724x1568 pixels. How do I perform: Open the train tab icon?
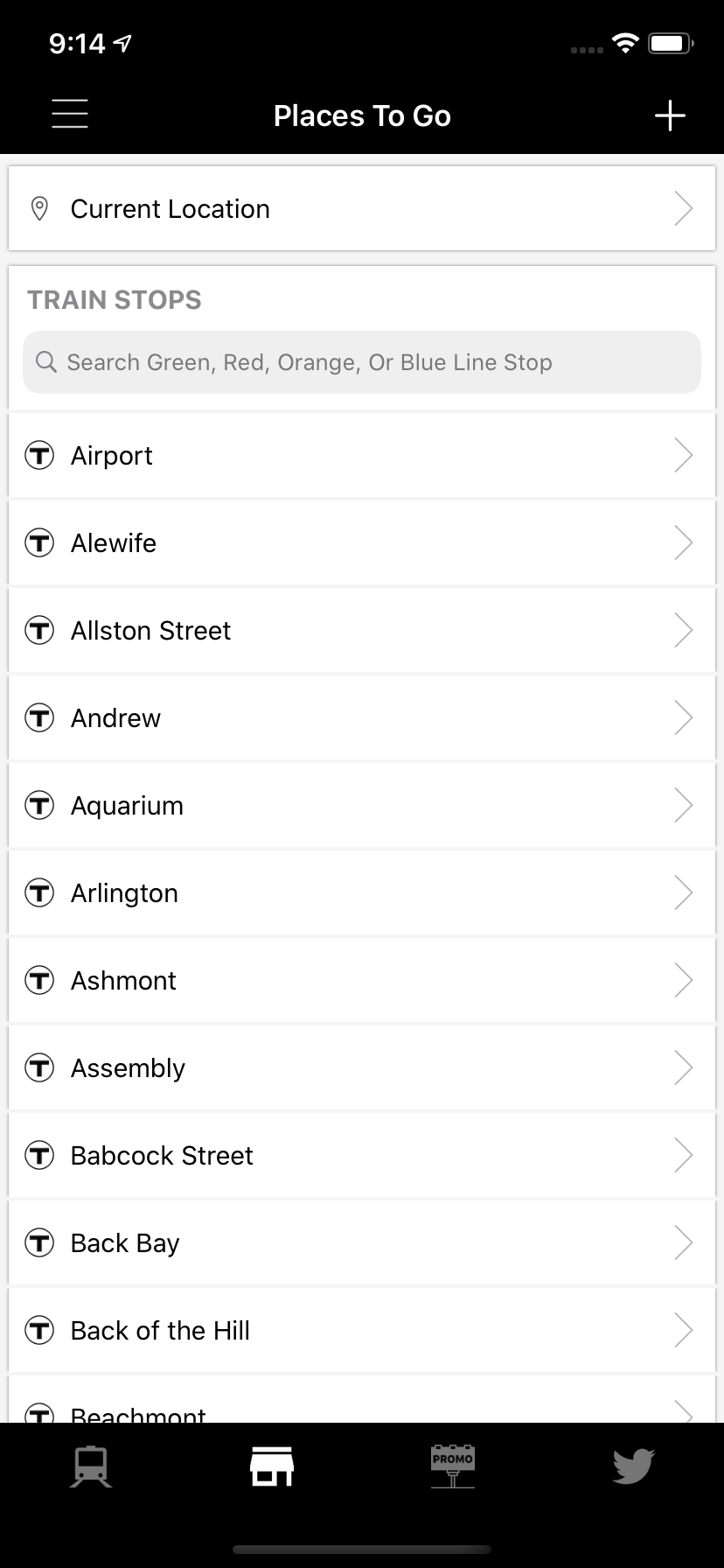[x=91, y=1466]
